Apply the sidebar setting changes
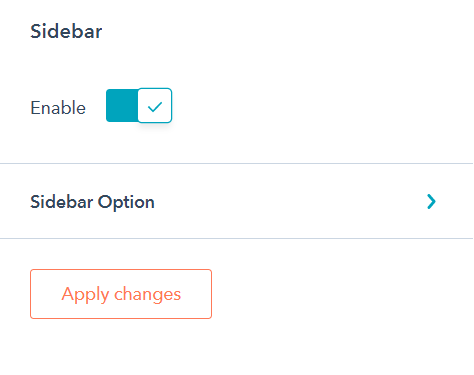474x375 pixels. click(121, 294)
